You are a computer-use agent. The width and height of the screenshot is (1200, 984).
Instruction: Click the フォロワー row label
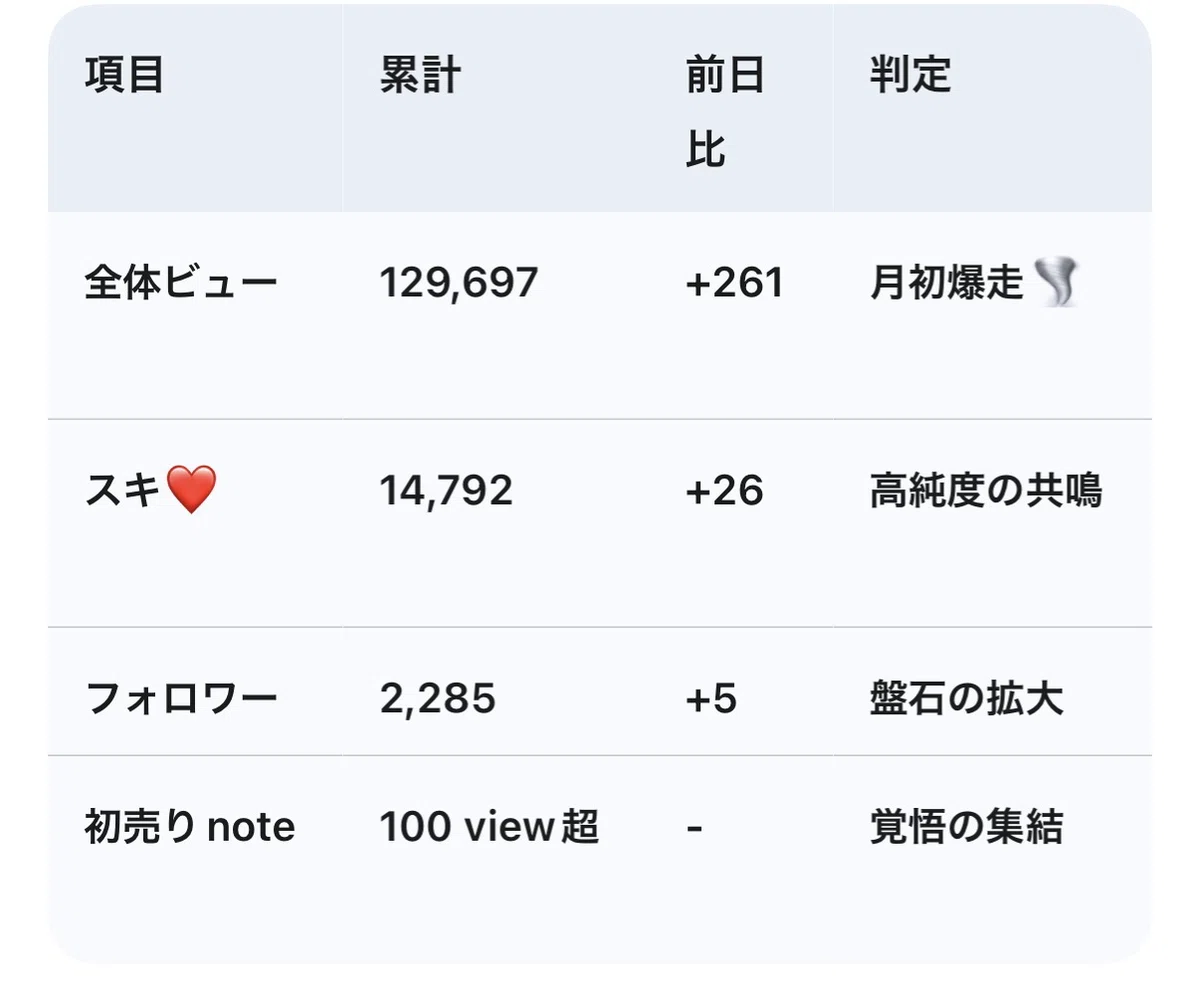(181, 698)
